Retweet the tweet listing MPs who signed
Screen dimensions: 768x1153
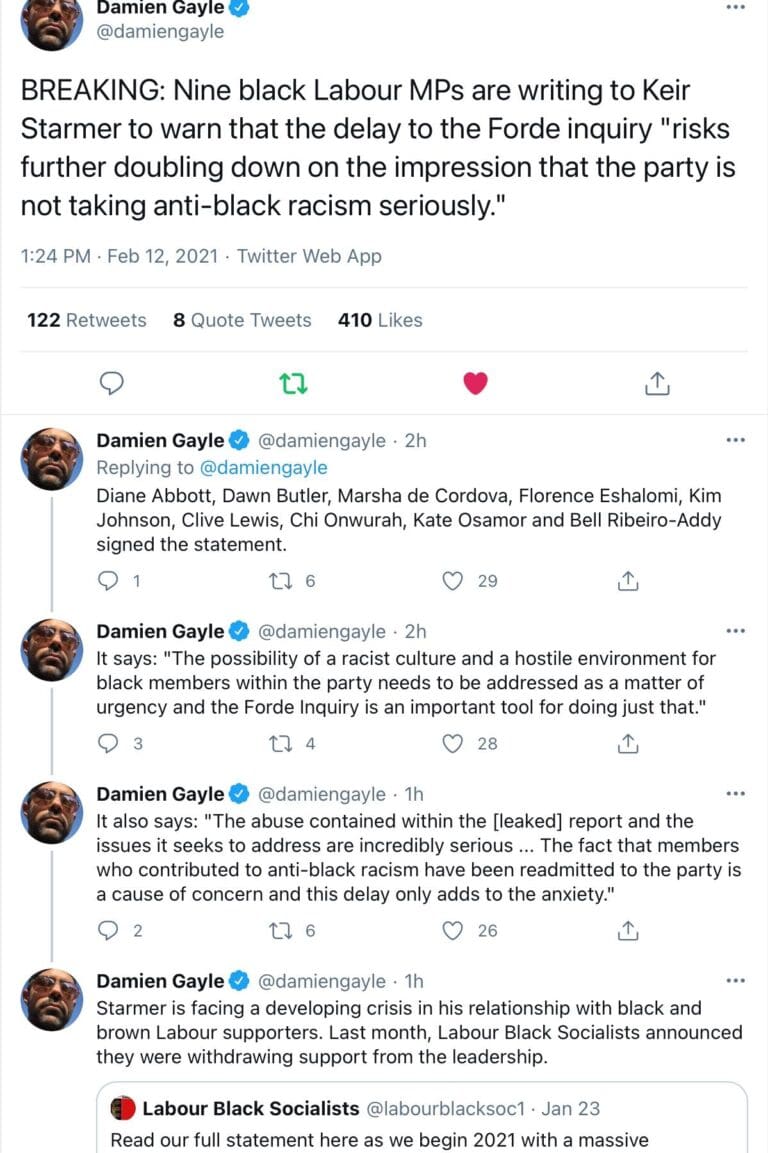(x=283, y=580)
